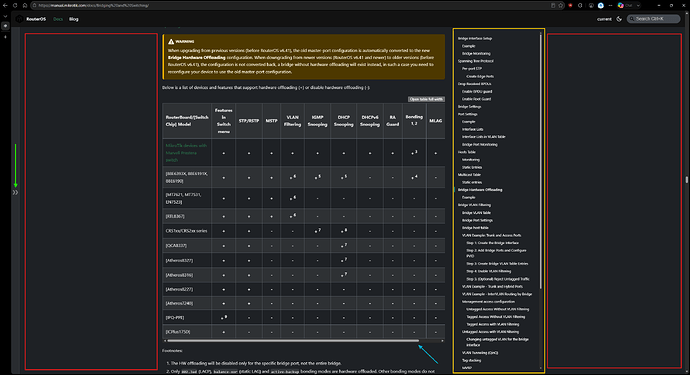Open the 'current' version selector
Image resolution: width=690 pixels, height=375 pixels.
click(604, 19)
